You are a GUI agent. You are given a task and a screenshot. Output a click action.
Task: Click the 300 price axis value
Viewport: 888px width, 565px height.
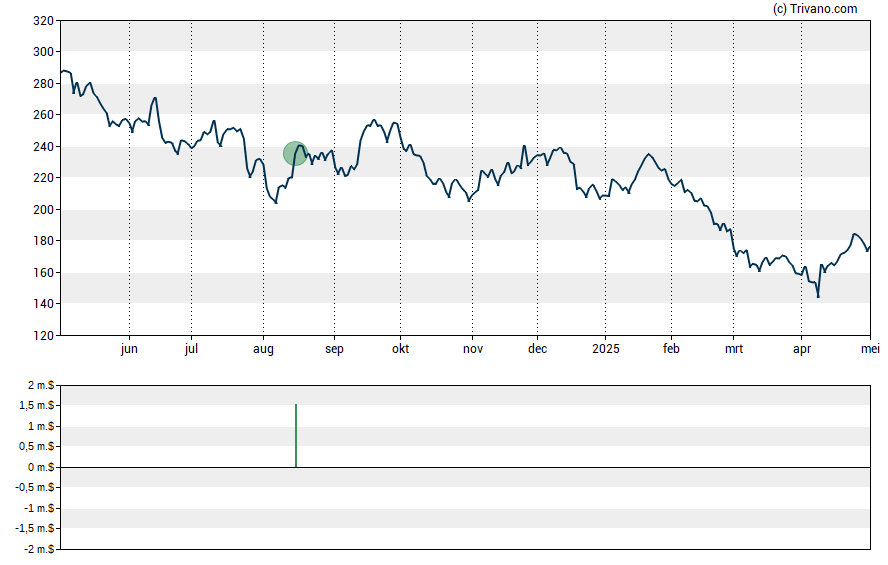click(x=44, y=52)
